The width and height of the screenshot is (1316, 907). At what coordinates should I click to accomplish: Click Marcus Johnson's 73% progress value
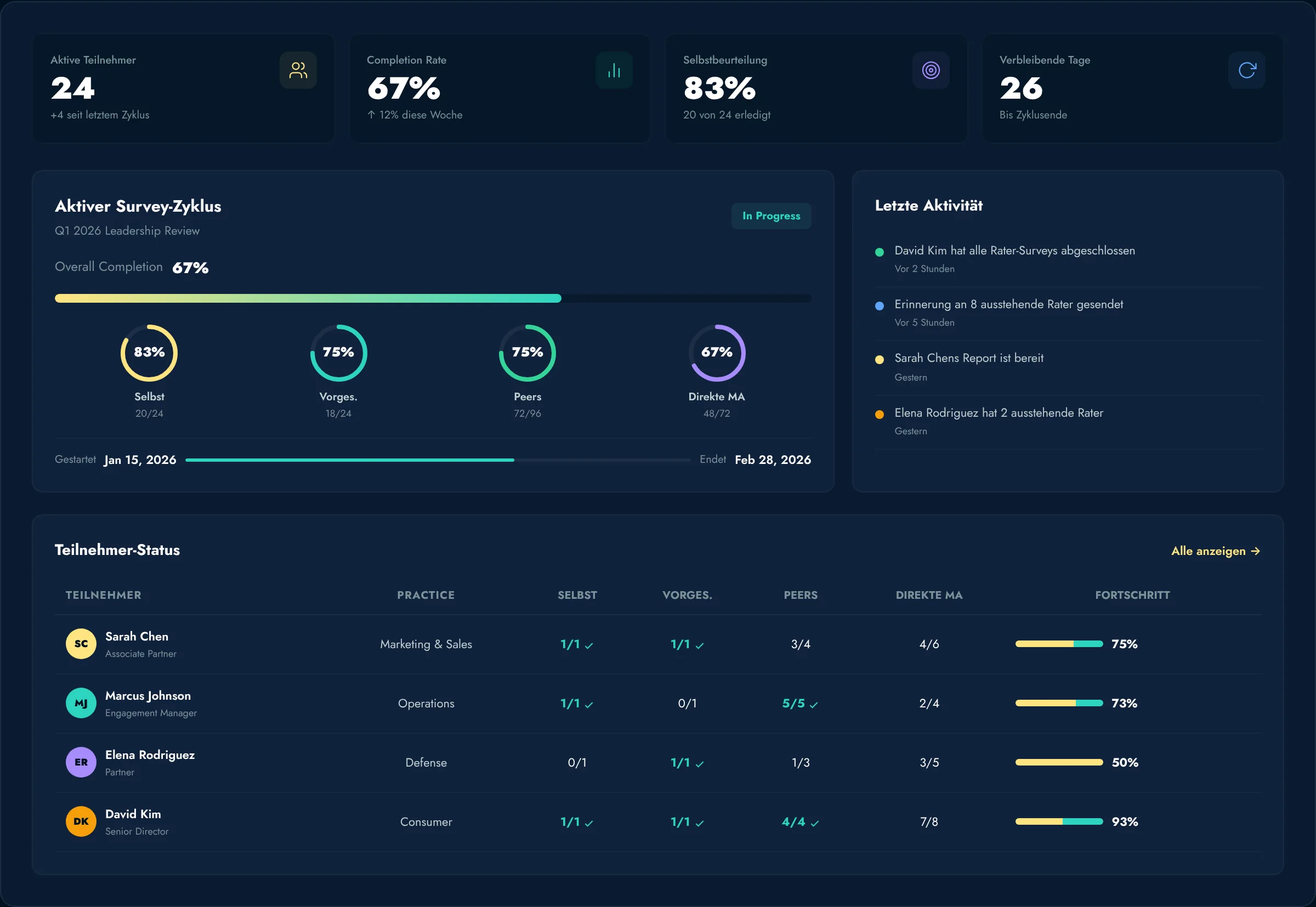coord(1125,703)
